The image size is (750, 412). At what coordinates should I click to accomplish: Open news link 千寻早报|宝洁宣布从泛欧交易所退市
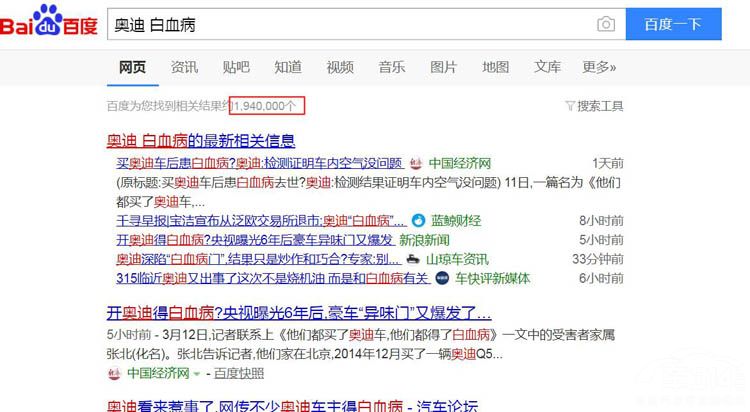point(261,221)
